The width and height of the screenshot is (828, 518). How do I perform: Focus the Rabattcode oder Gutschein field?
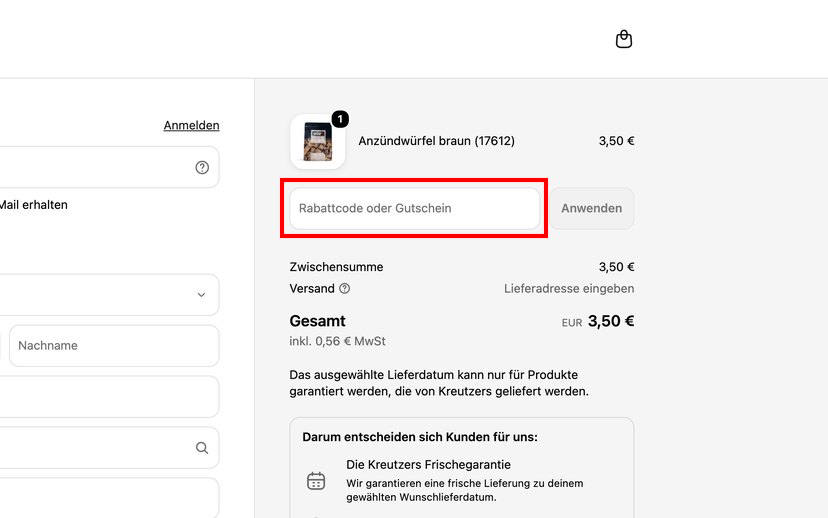pyautogui.click(x=415, y=208)
